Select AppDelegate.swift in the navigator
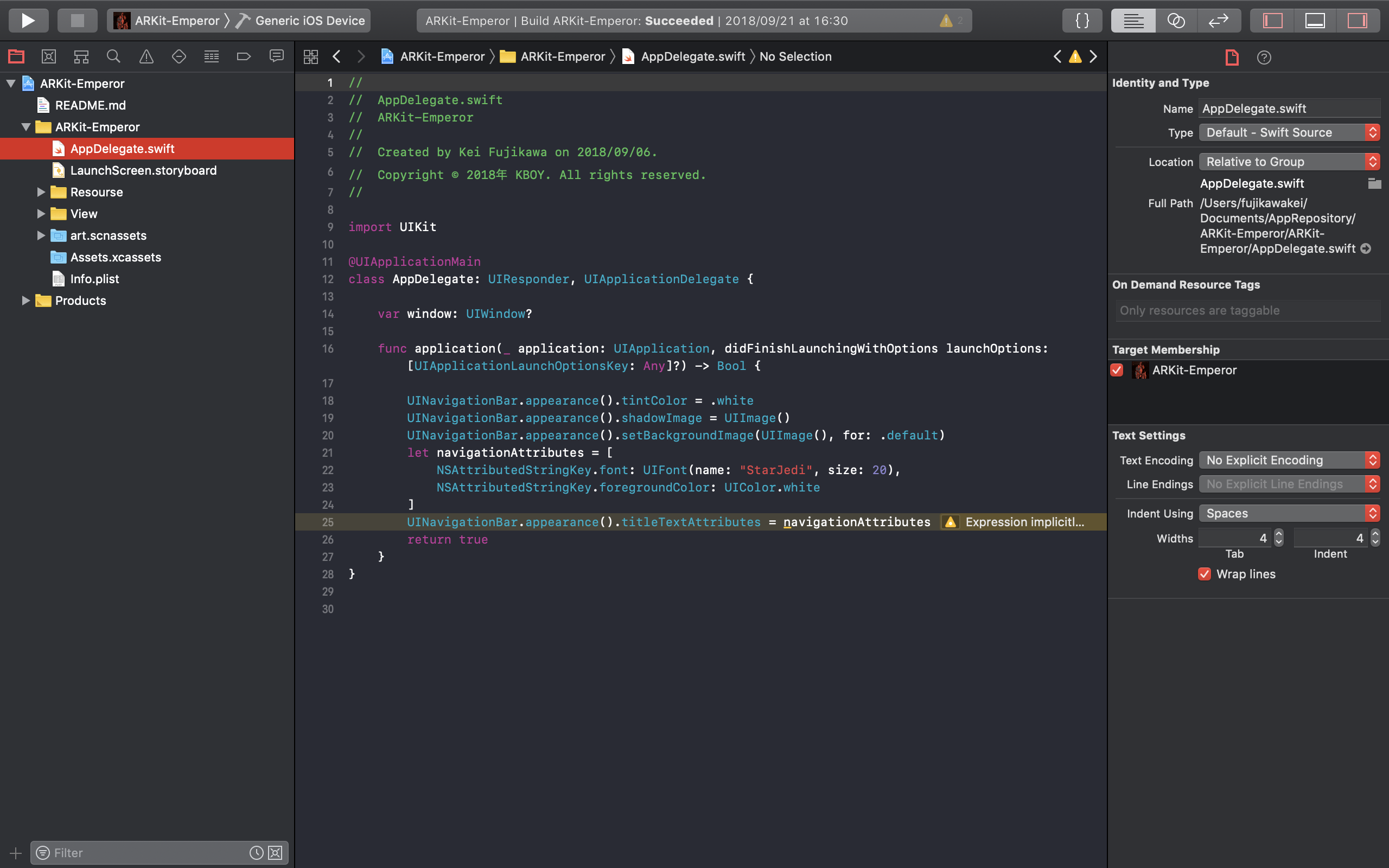 147,149
